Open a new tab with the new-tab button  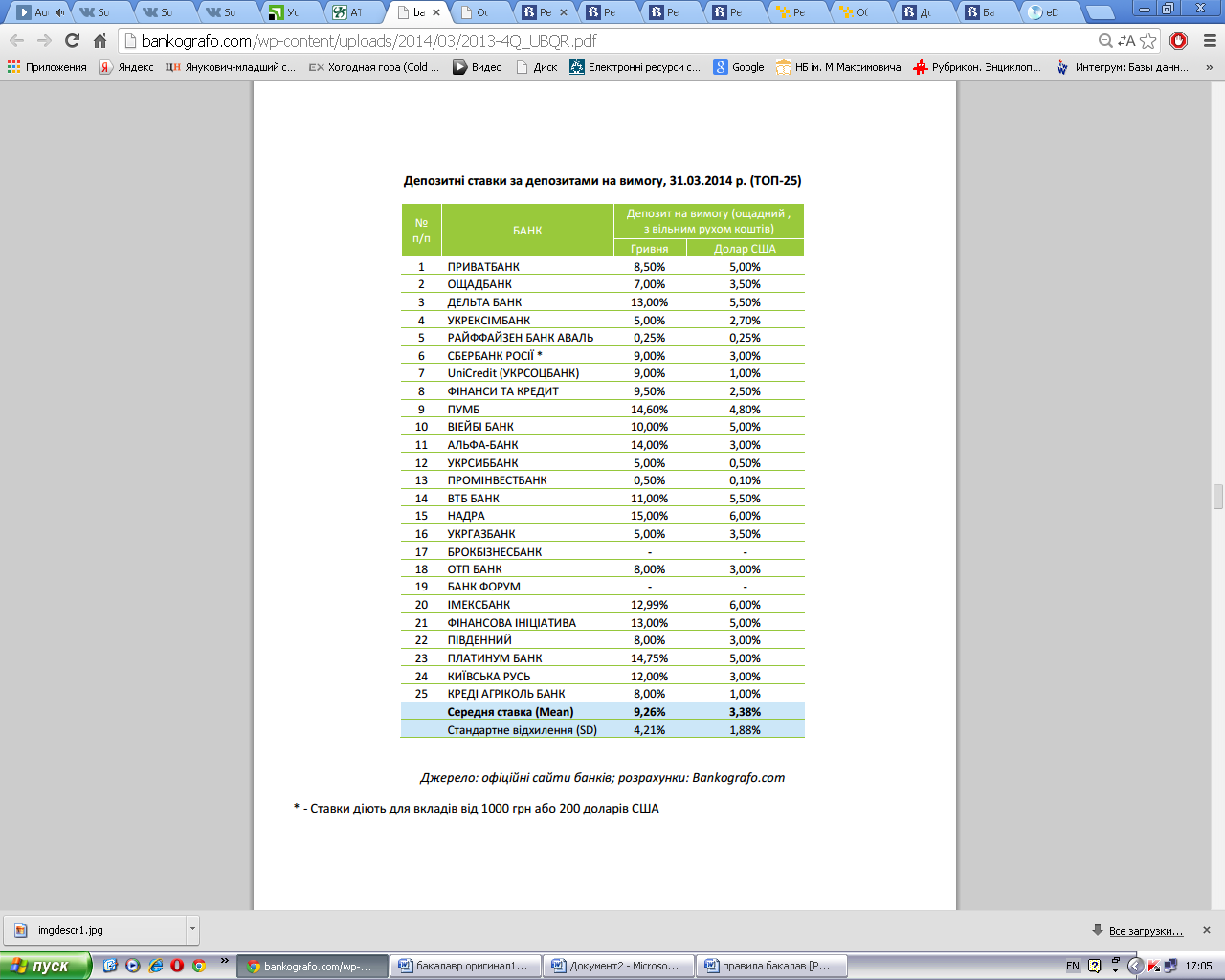tap(1102, 12)
